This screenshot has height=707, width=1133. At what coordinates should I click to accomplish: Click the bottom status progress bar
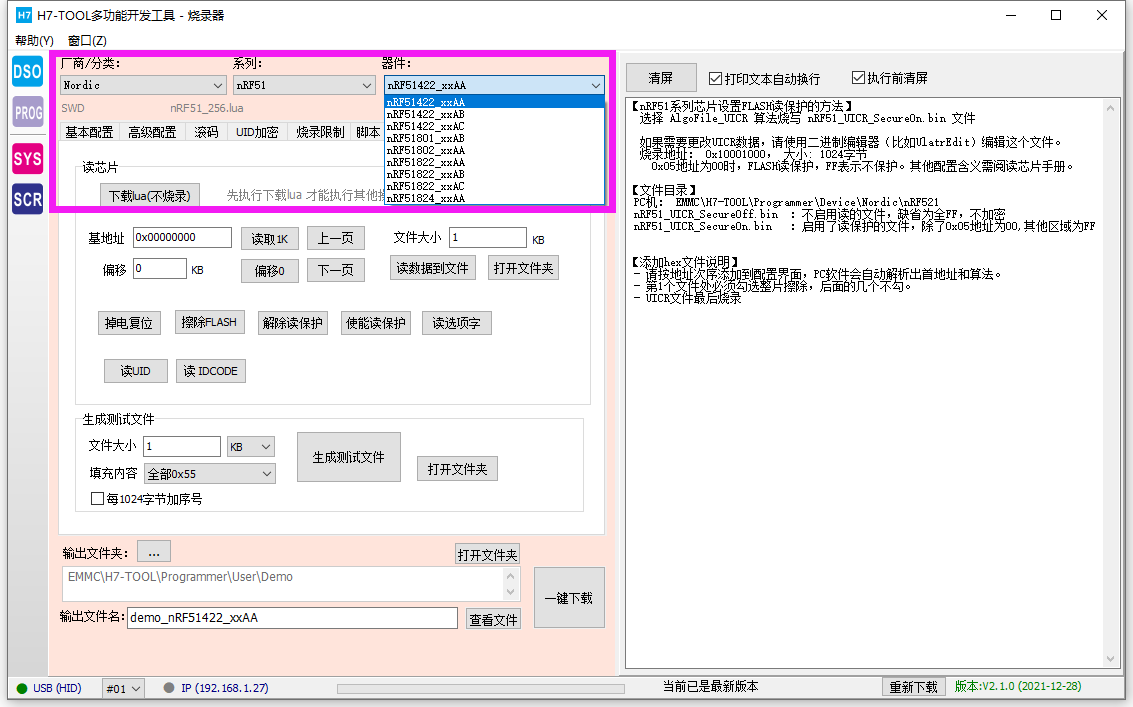pos(481,689)
